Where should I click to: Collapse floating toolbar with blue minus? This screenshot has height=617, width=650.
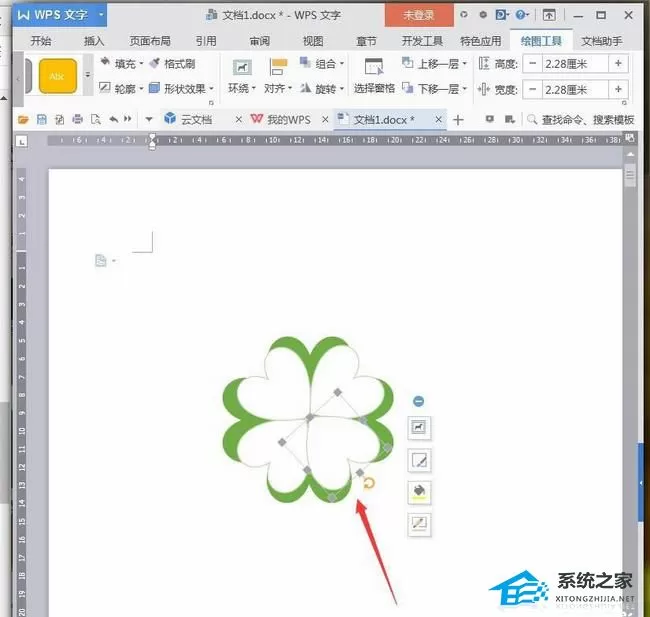418,401
